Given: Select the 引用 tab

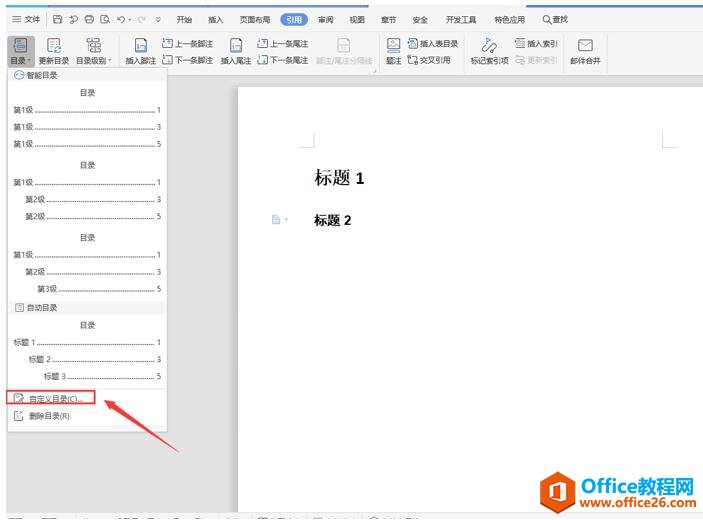Looking at the screenshot, I should coord(294,20).
